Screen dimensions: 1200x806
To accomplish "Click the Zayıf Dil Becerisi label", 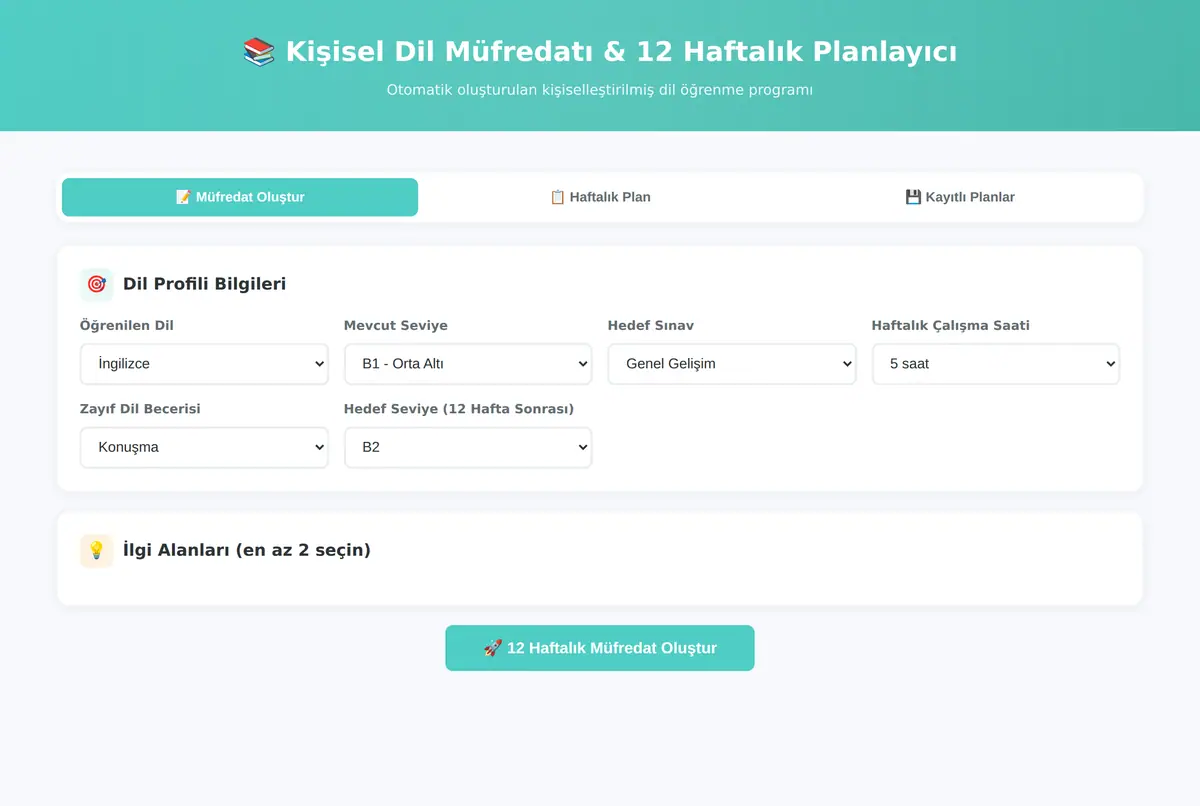I will [140, 409].
